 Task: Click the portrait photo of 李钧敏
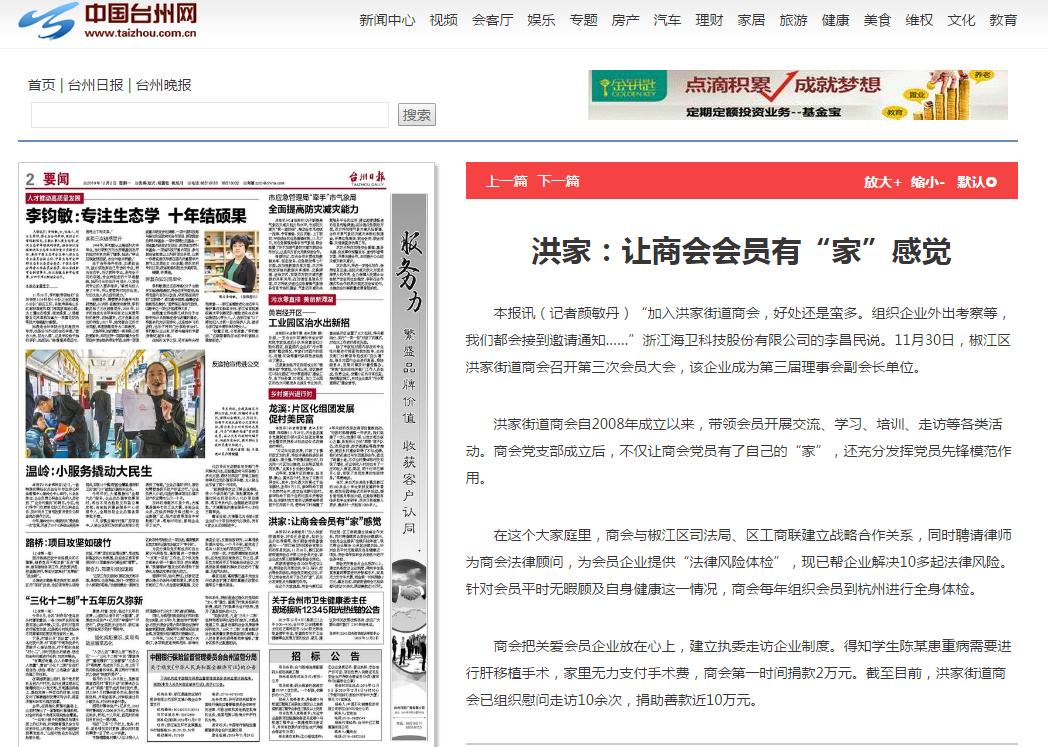coord(231,261)
